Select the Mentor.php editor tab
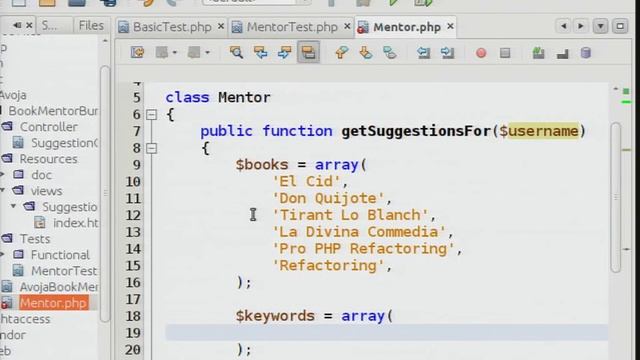This screenshot has width=640, height=360. tap(407, 27)
